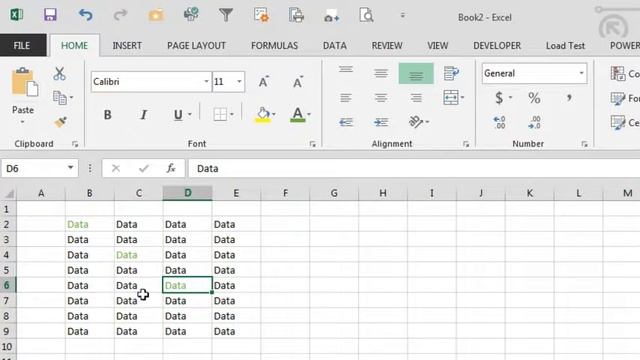
Task: Center text horizontally
Action: click(x=381, y=98)
